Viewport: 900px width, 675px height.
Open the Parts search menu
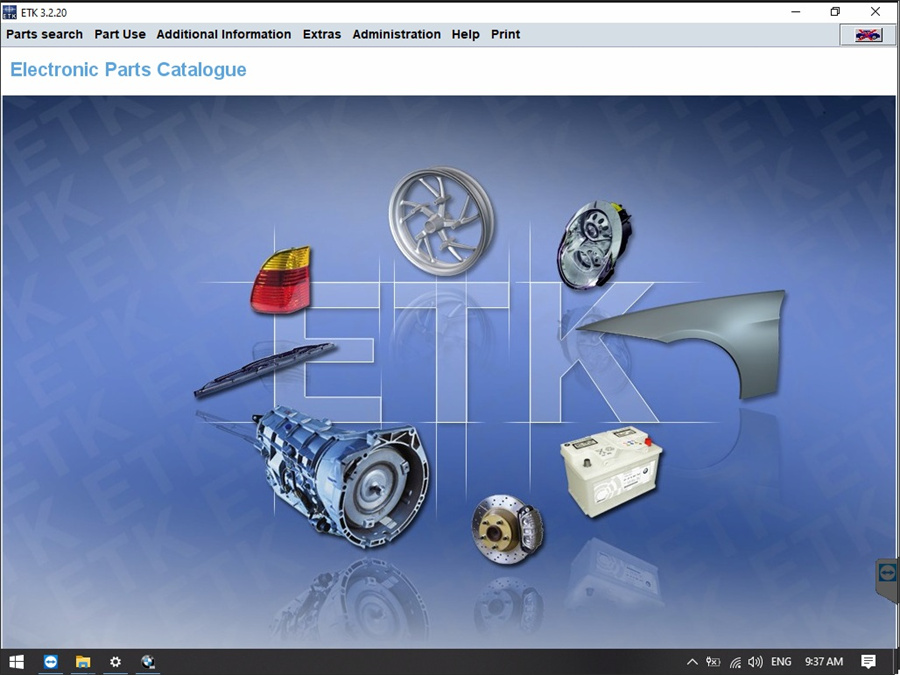point(43,34)
